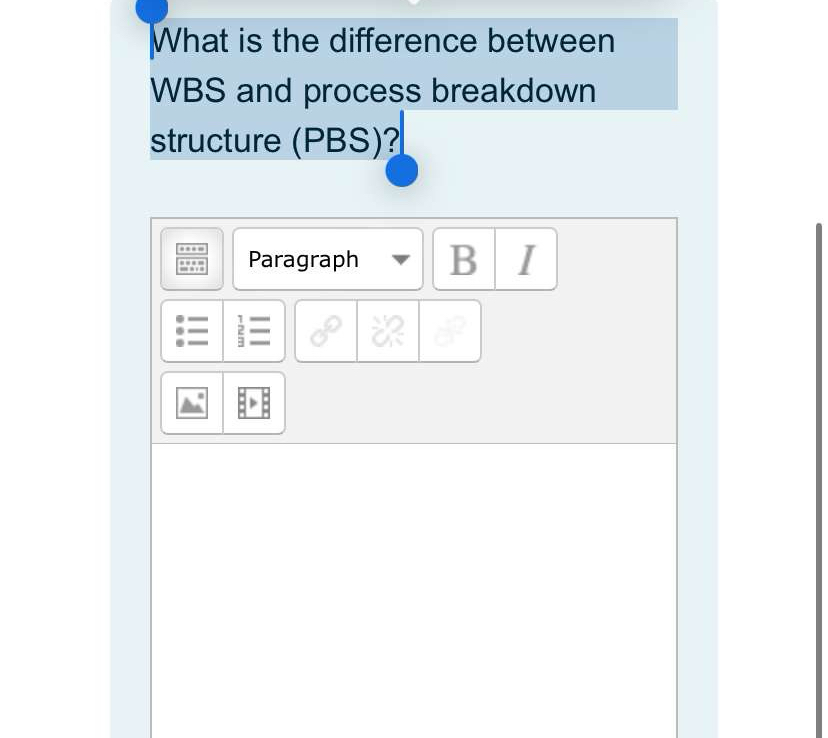Toggle bold styling on the highlighted text

tap(462, 258)
